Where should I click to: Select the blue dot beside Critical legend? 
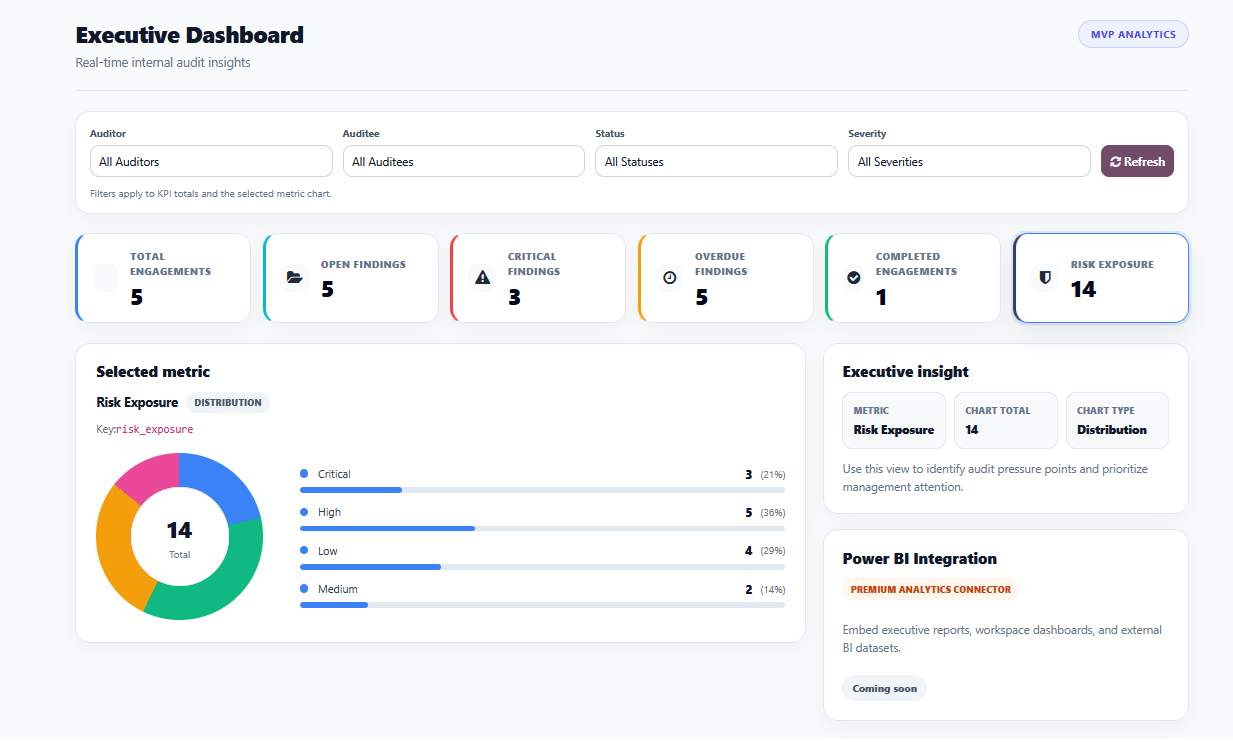[302, 473]
